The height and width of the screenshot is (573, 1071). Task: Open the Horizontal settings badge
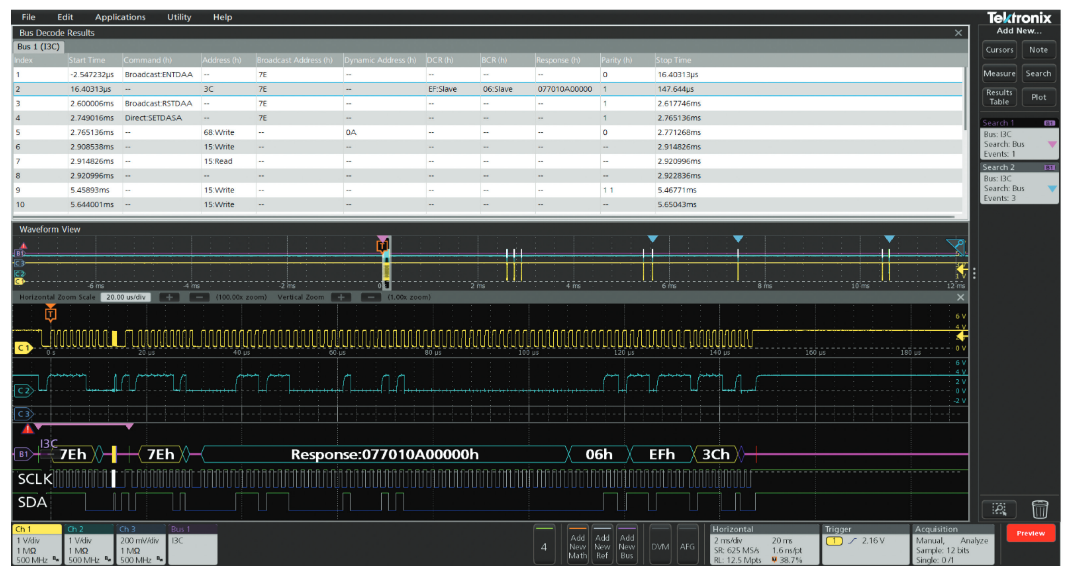tap(764, 544)
